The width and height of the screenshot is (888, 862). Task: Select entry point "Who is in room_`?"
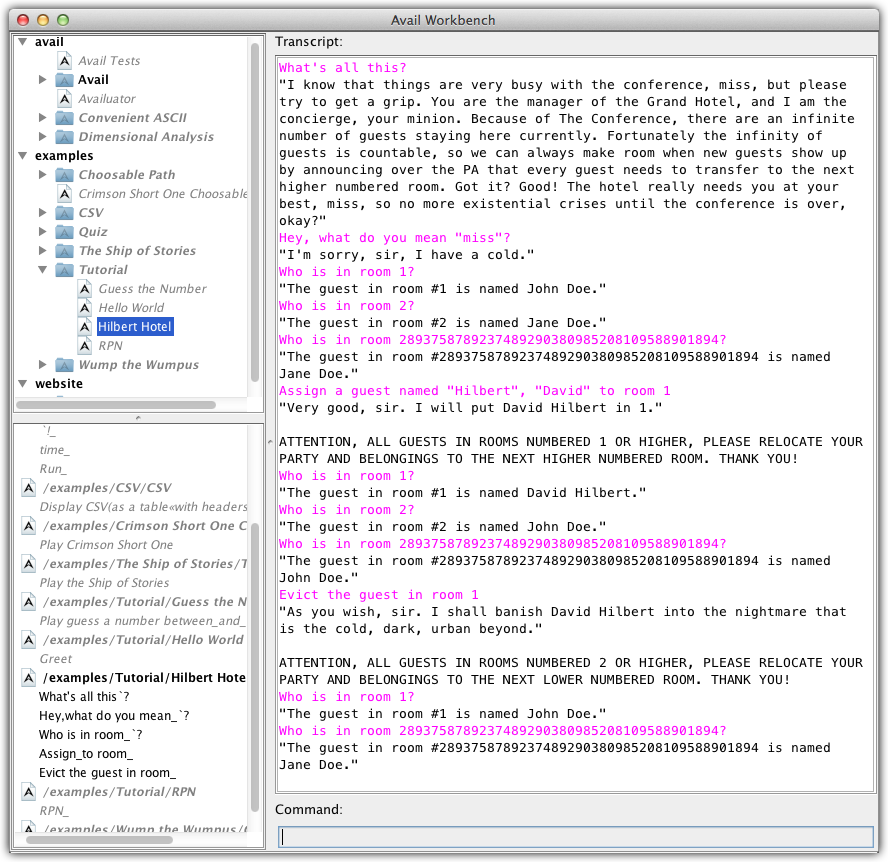pos(91,735)
